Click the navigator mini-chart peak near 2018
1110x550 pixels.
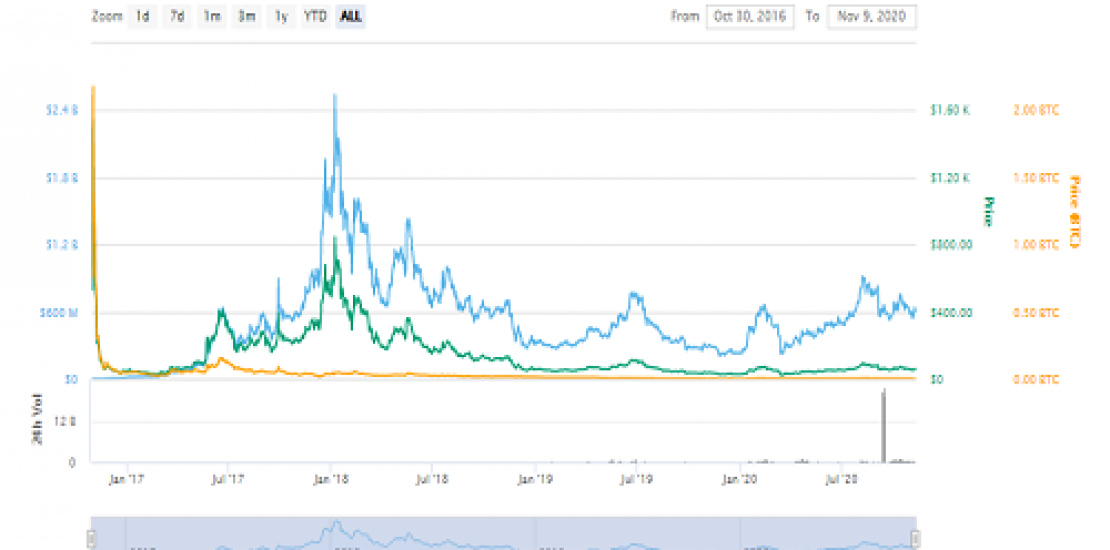[337, 524]
